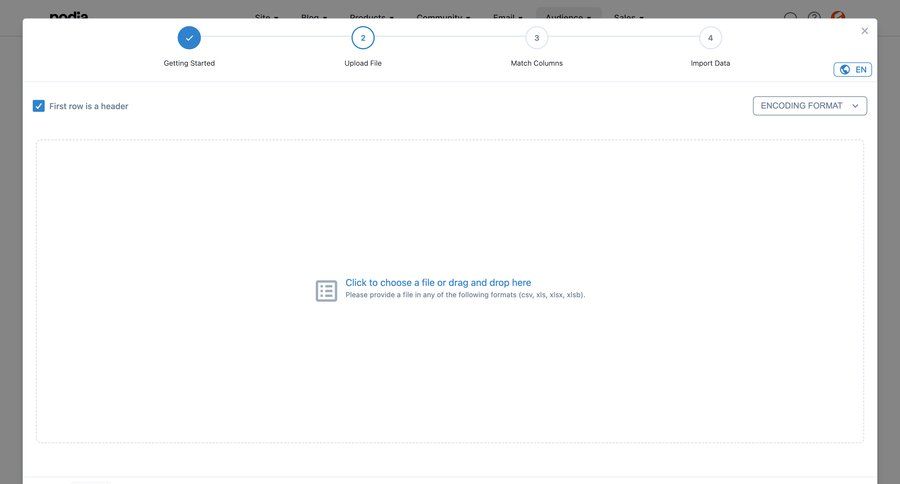Open the search icon in top bar

click(x=791, y=18)
